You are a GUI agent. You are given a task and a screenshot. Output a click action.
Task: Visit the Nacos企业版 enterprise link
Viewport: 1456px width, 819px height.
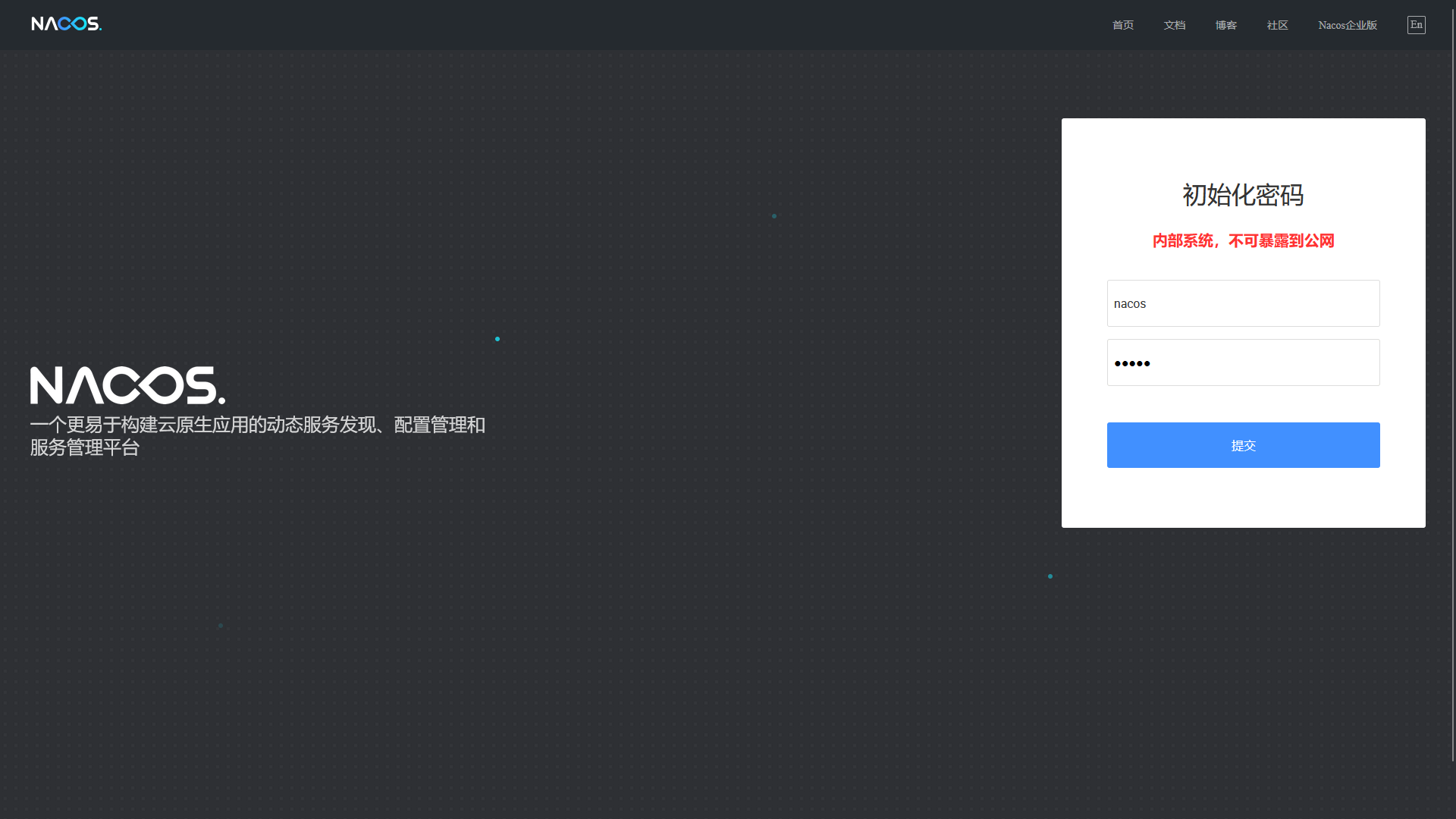point(1347,25)
